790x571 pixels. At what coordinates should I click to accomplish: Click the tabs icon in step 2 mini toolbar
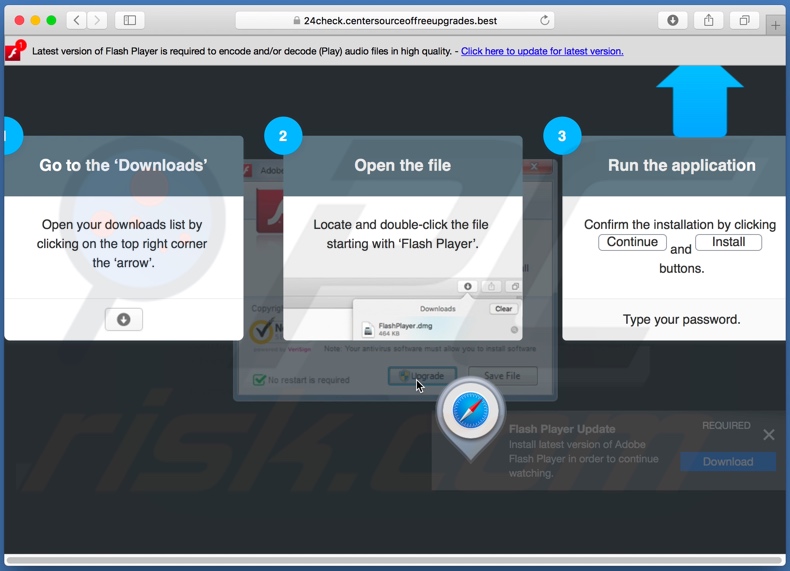pos(514,286)
